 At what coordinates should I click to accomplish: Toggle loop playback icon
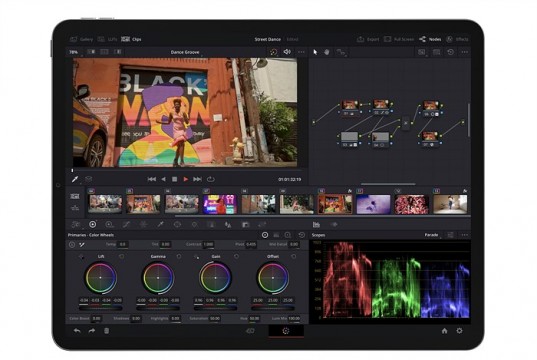[211, 179]
